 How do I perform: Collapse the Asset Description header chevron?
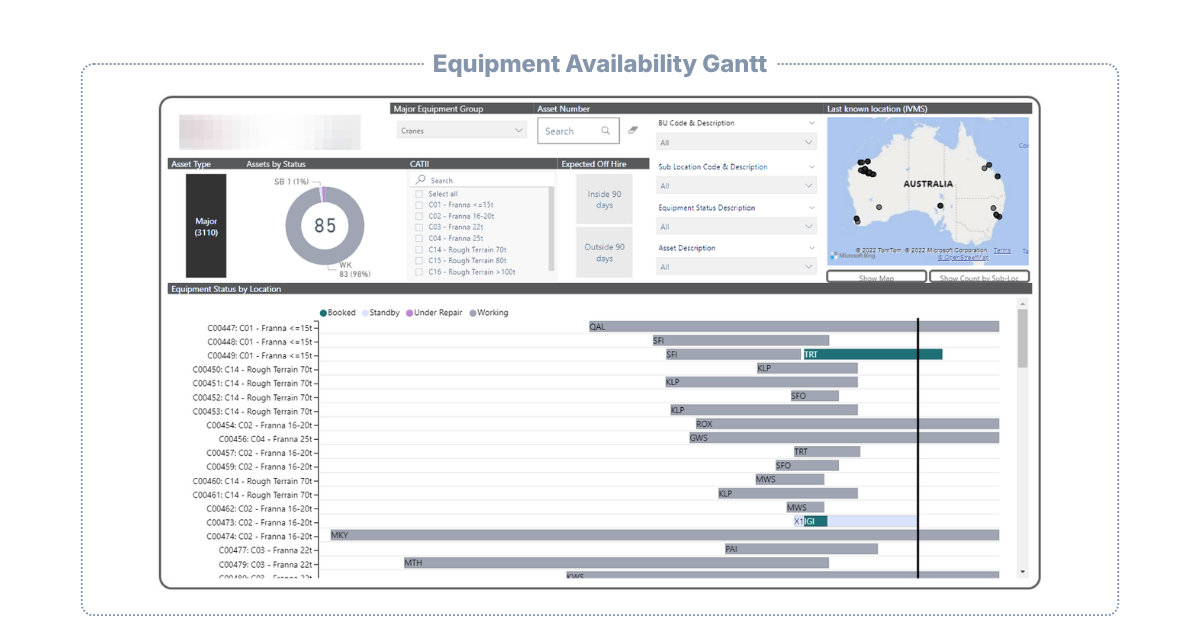[x=811, y=248]
